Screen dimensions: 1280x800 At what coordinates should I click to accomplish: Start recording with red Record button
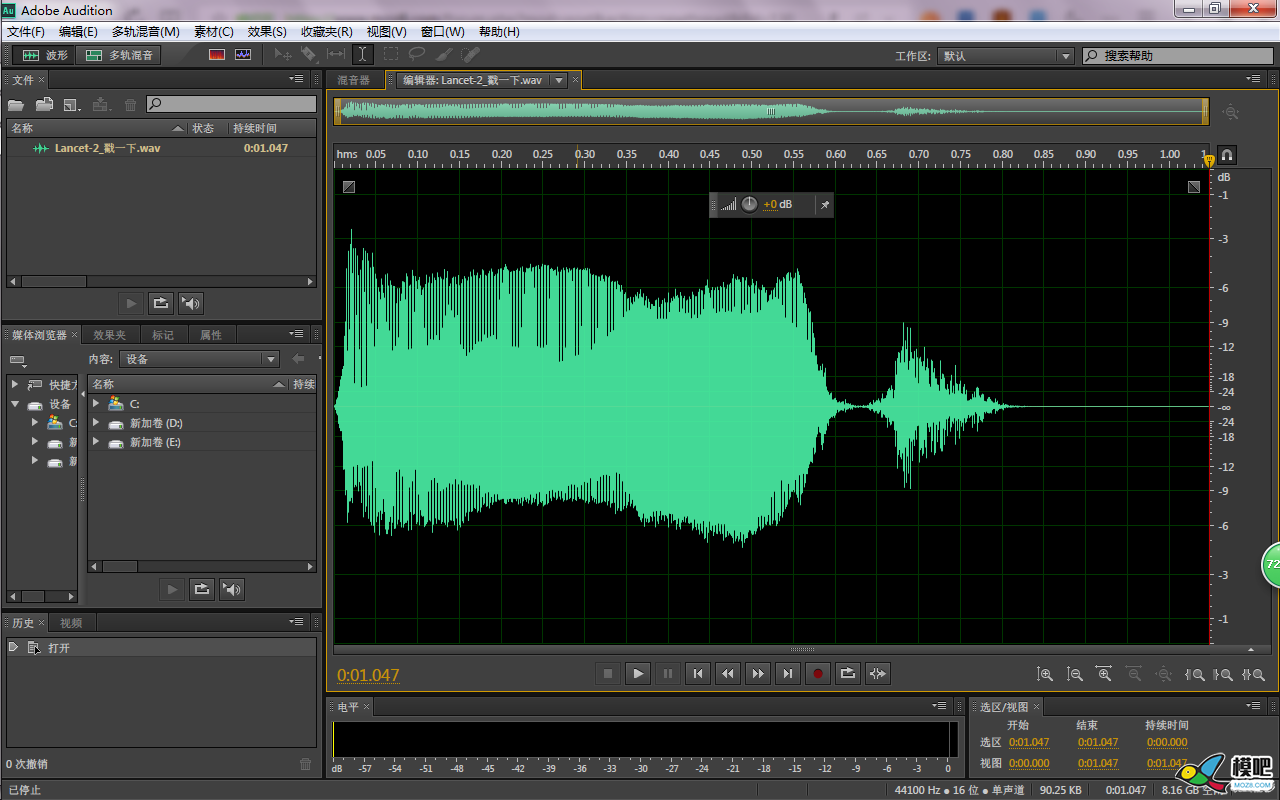coord(818,673)
